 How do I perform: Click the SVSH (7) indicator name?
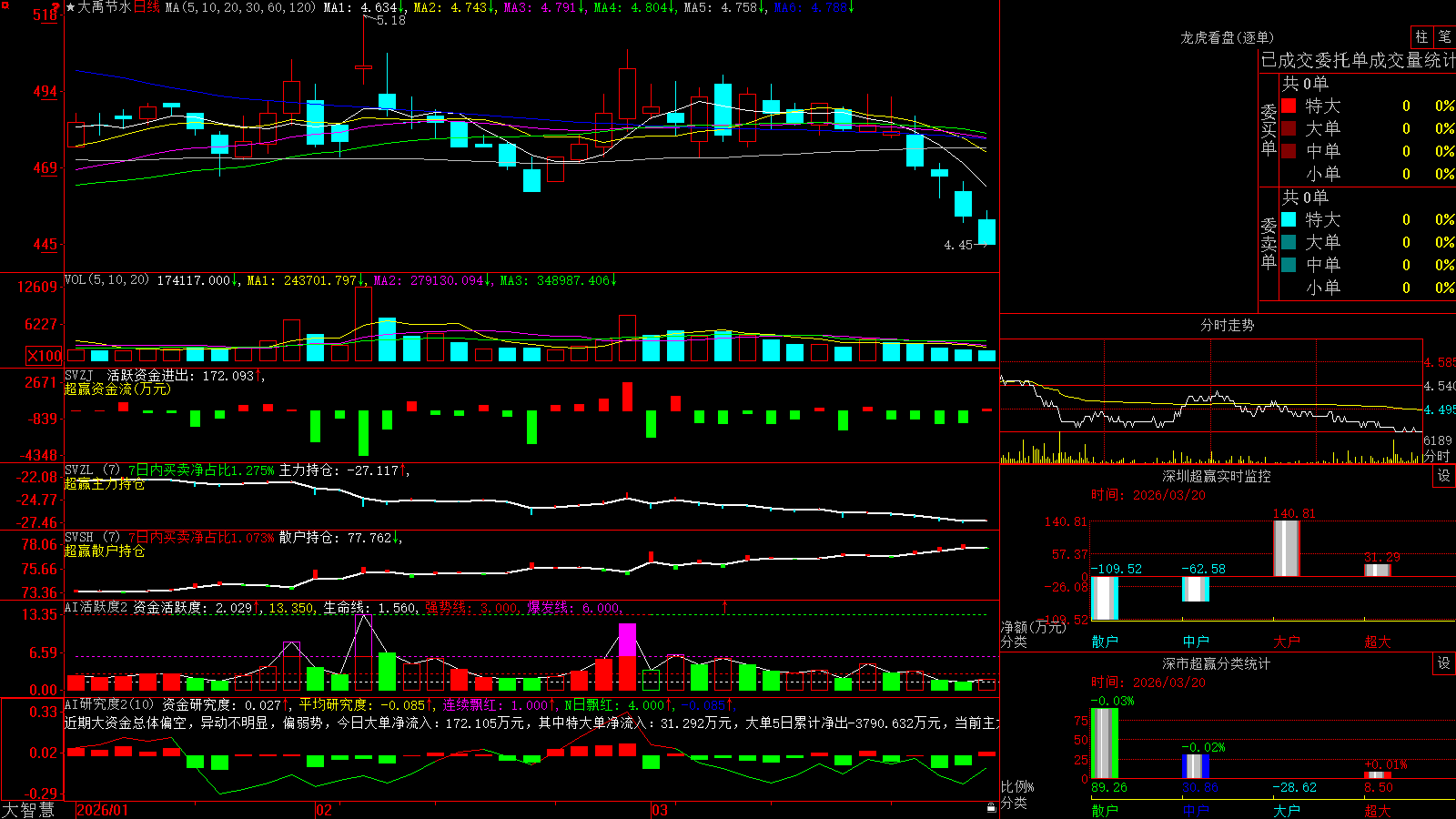[x=93, y=538]
